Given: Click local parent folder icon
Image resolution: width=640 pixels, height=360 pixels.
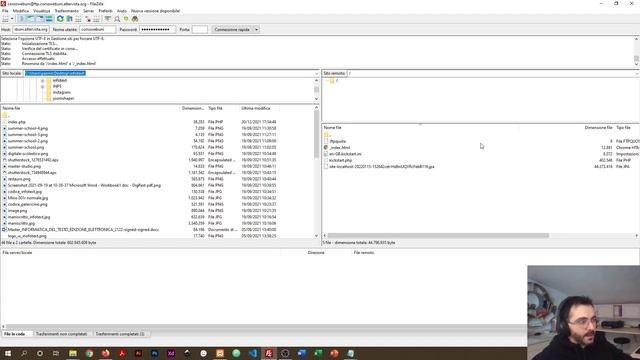Looking at the screenshot, I should [5, 116].
